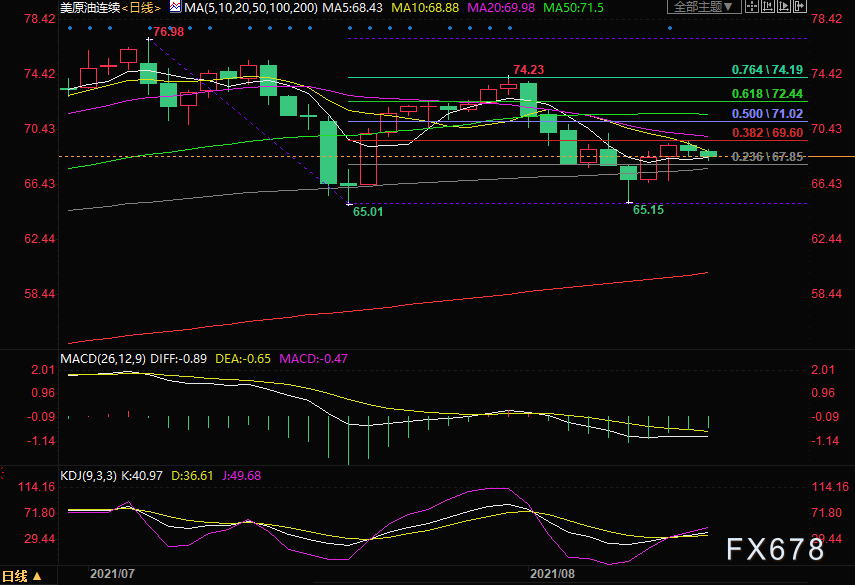Click the 65.01 low price label
This screenshot has height=585, width=855.
368,212
